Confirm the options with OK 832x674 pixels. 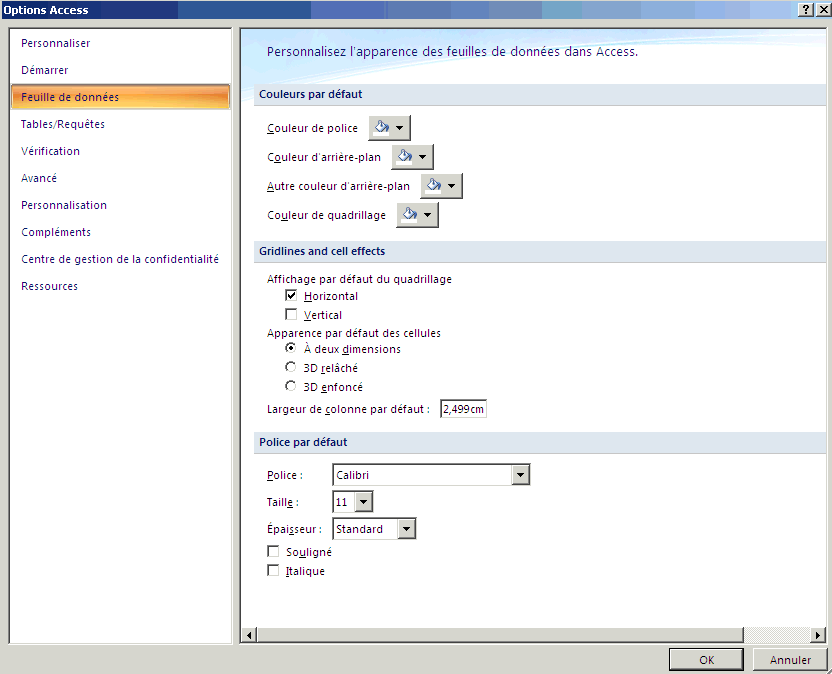[706, 660]
